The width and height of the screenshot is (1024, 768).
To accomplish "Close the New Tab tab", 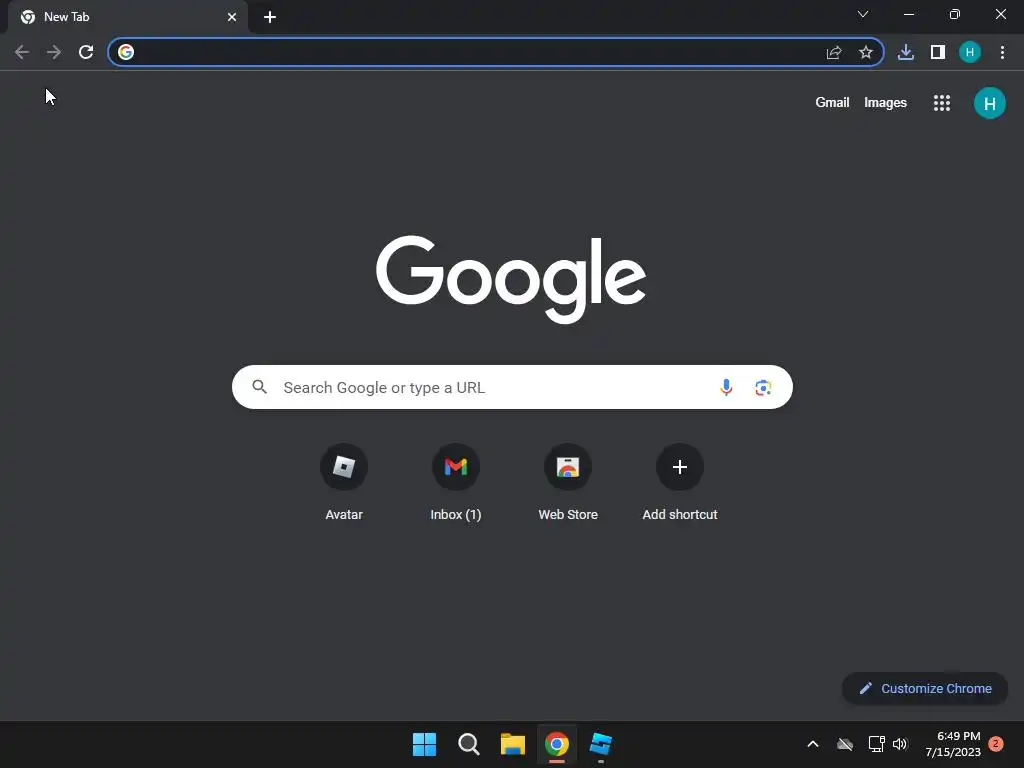I will tap(232, 17).
